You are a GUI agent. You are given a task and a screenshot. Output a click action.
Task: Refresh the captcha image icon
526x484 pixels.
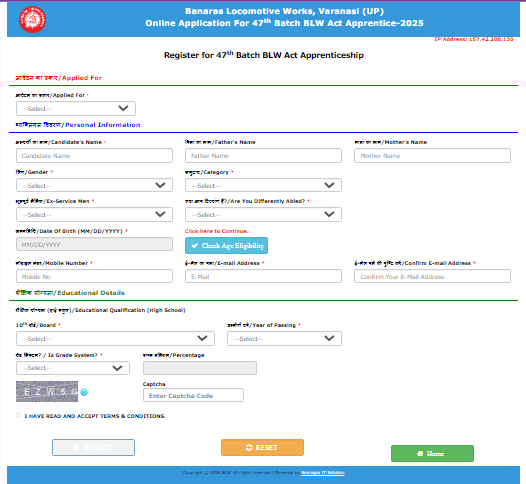coord(84,392)
